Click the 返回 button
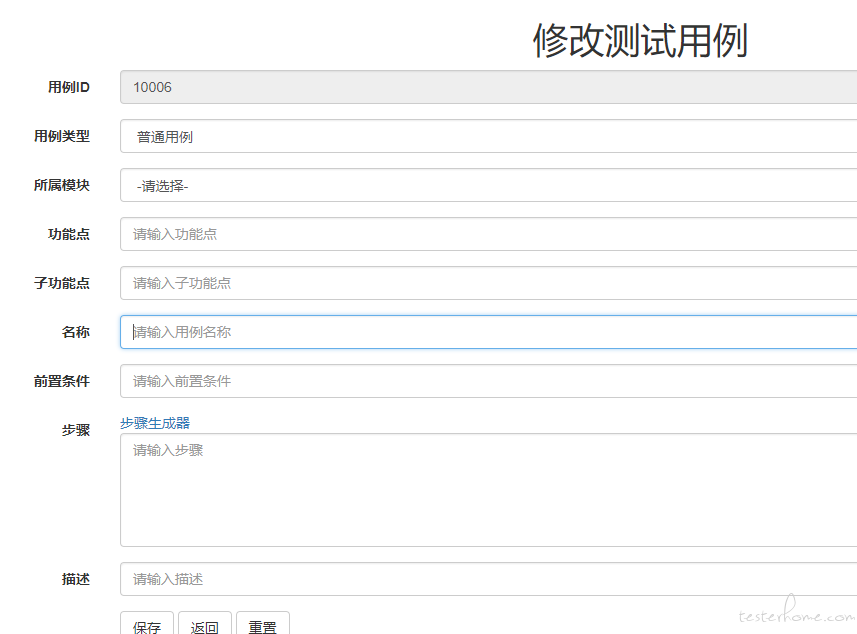This screenshot has width=857, height=634. tap(205, 625)
